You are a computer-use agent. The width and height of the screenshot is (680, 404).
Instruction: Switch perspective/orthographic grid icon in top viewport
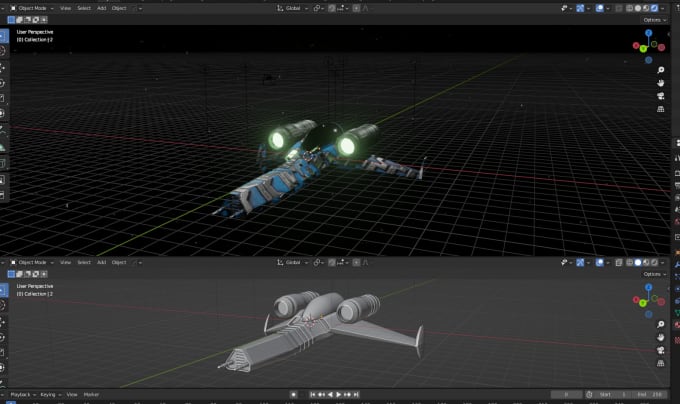coord(660,109)
